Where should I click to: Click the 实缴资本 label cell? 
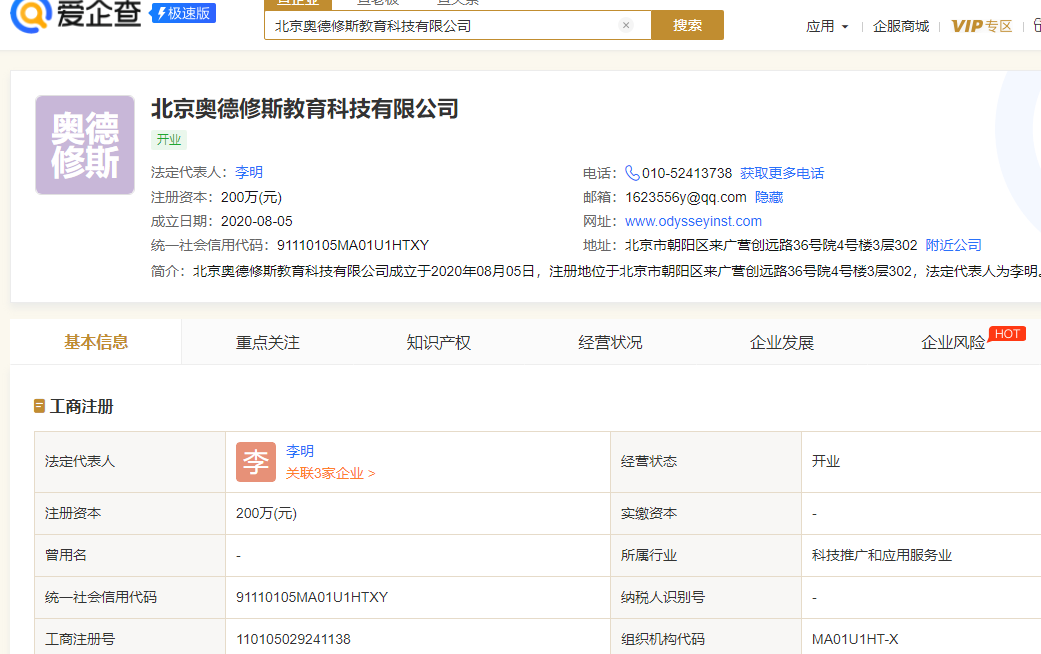pos(706,513)
